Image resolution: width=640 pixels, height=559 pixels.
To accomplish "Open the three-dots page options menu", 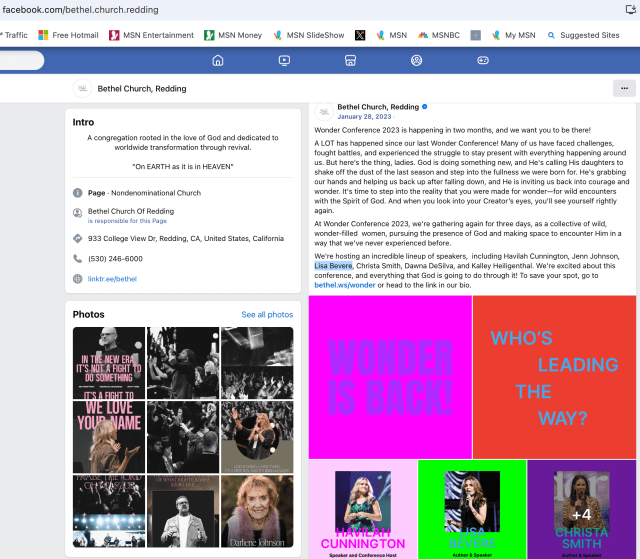I will point(624,88).
